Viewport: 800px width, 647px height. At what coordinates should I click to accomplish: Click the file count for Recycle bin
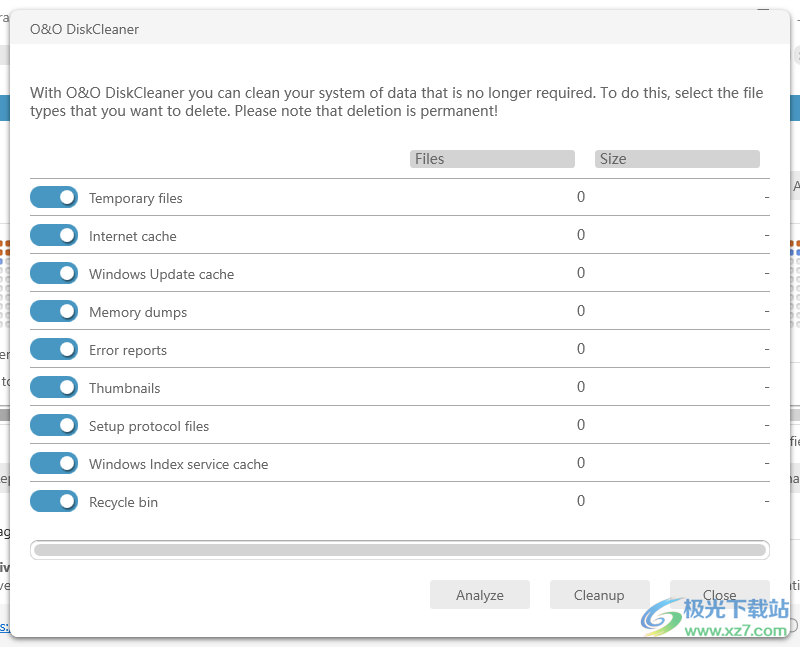(x=581, y=501)
